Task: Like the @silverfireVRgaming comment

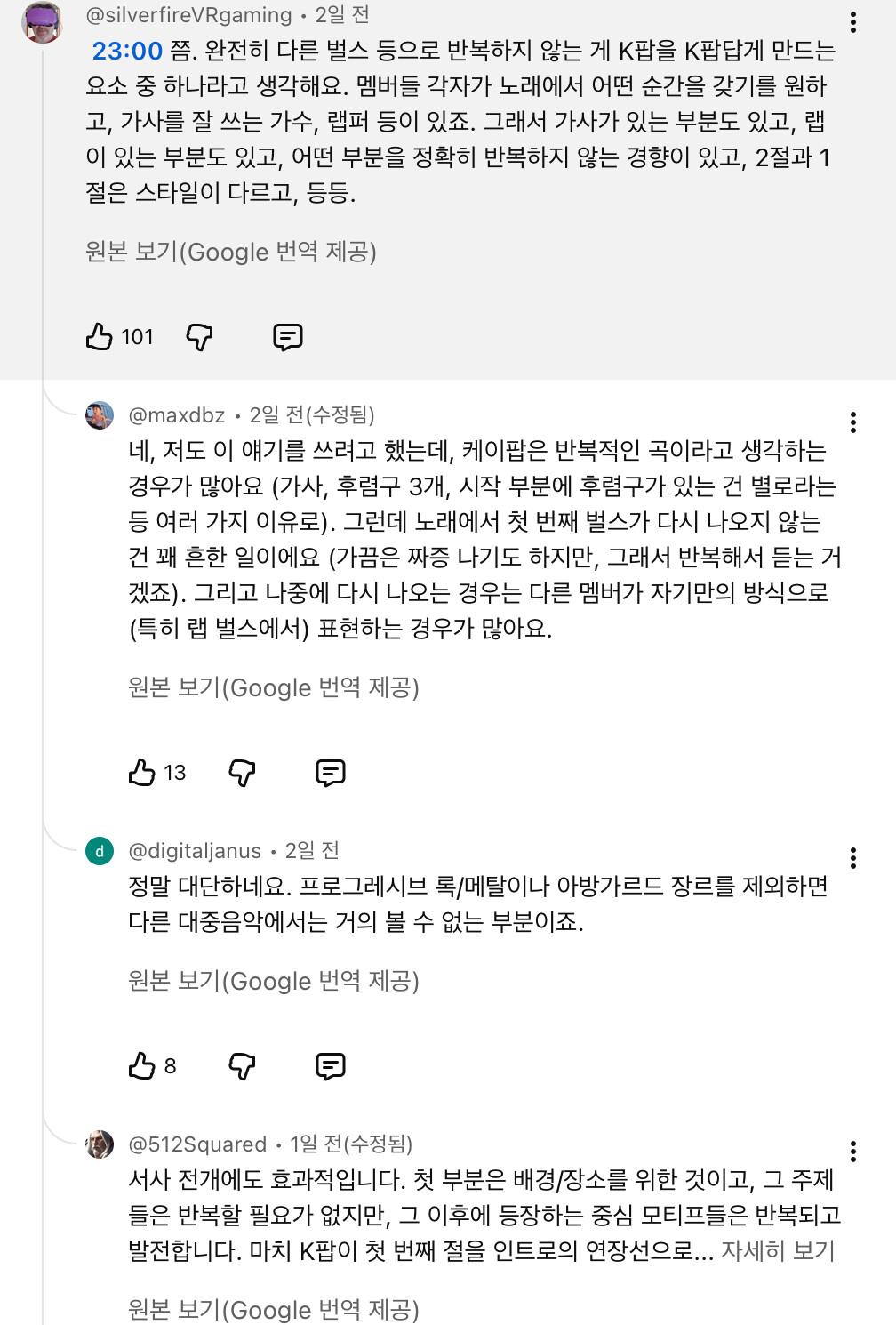Action: [100, 337]
